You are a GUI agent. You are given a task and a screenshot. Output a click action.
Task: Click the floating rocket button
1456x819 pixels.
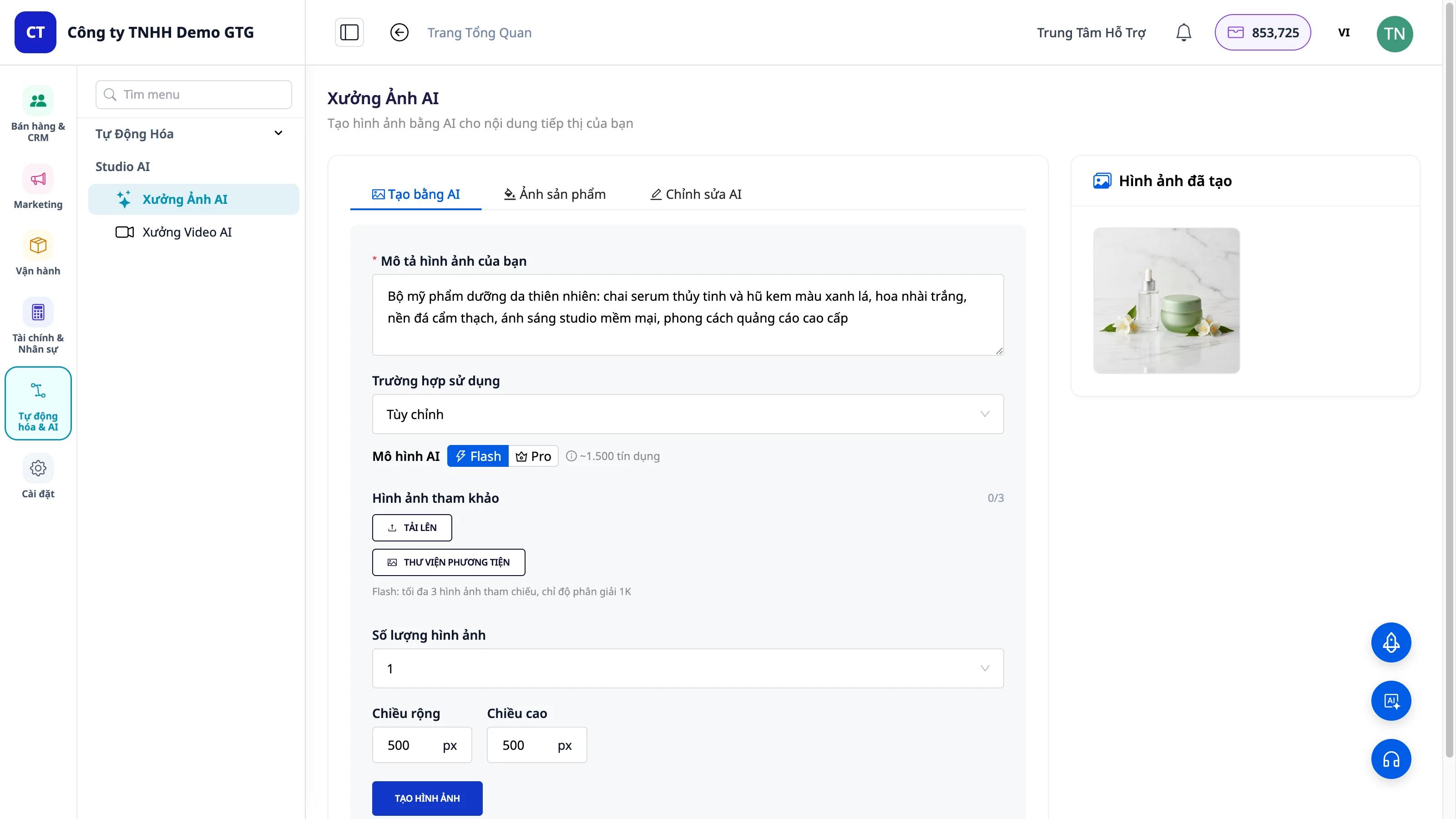[1391, 642]
